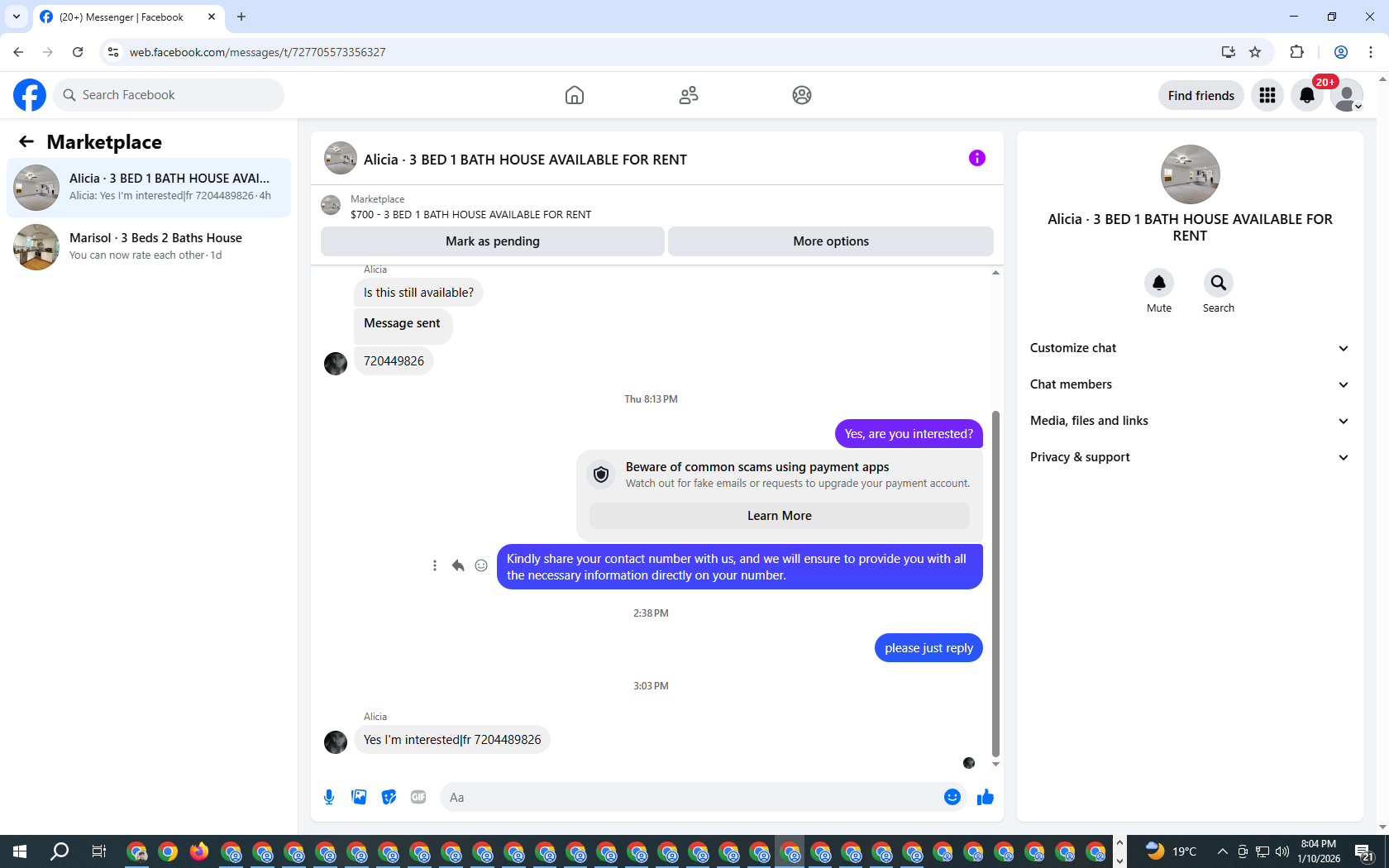1389x868 pixels.
Task: Open Windows taskbar search
Action: 60,851
